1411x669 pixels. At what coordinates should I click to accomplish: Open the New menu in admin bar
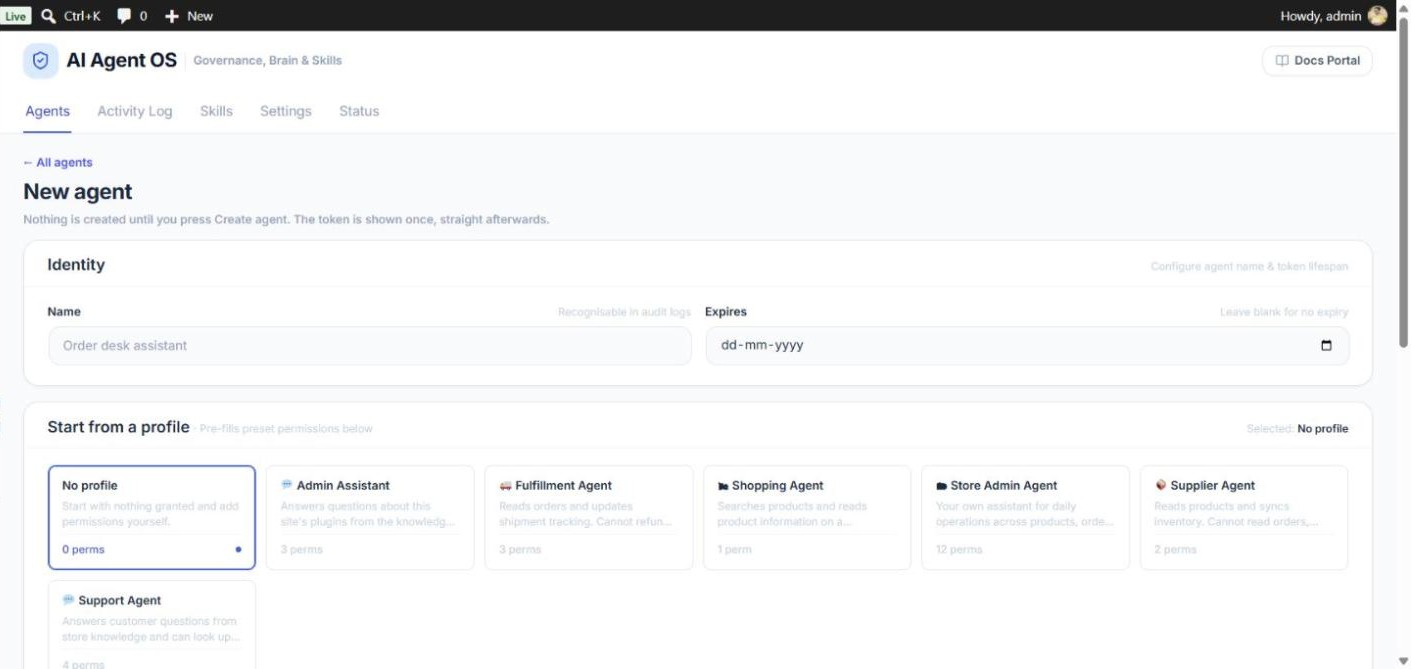pos(189,15)
